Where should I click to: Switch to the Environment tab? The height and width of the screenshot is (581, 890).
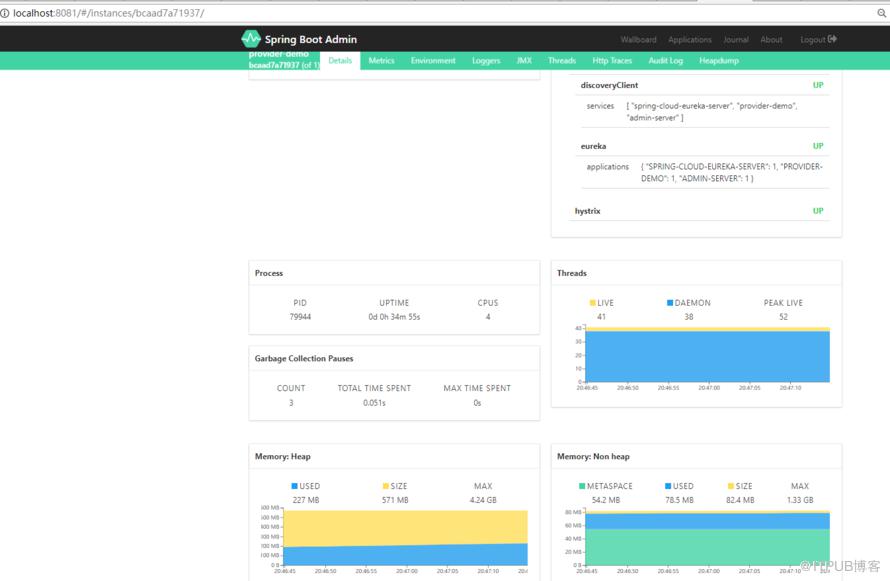(x=433, y=61)
